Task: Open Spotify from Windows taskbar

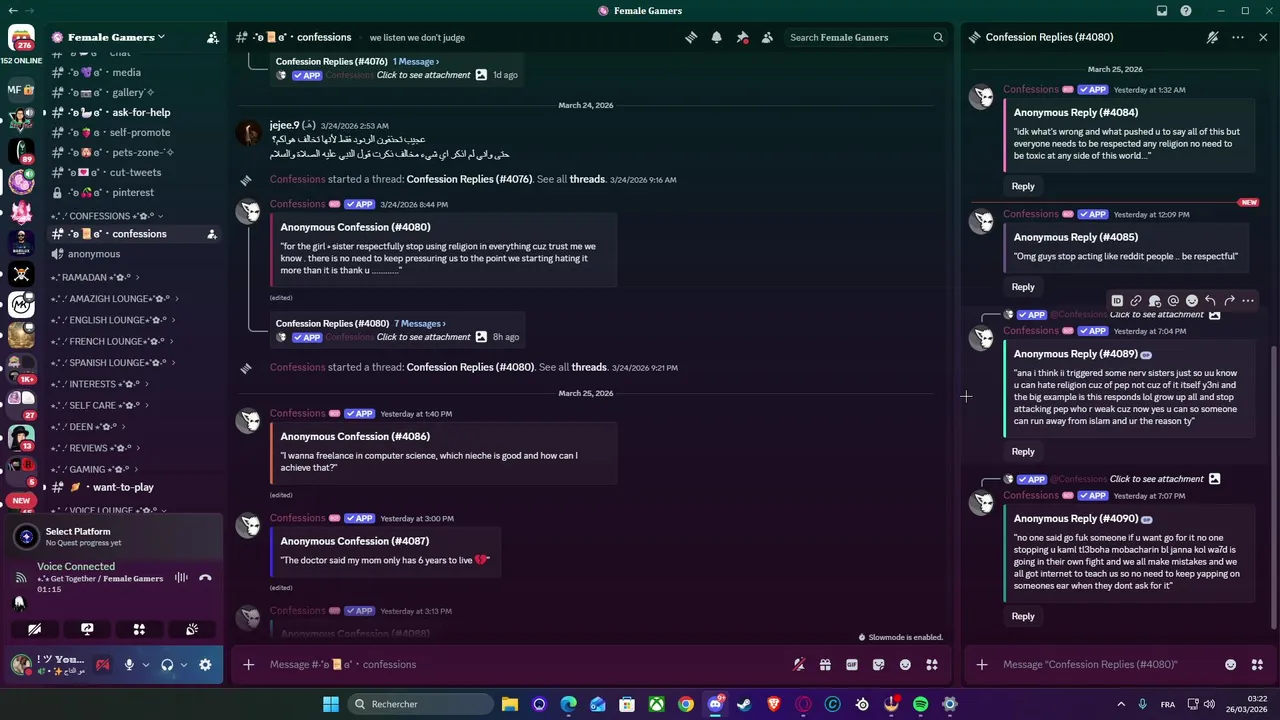Action: point(920,704)
